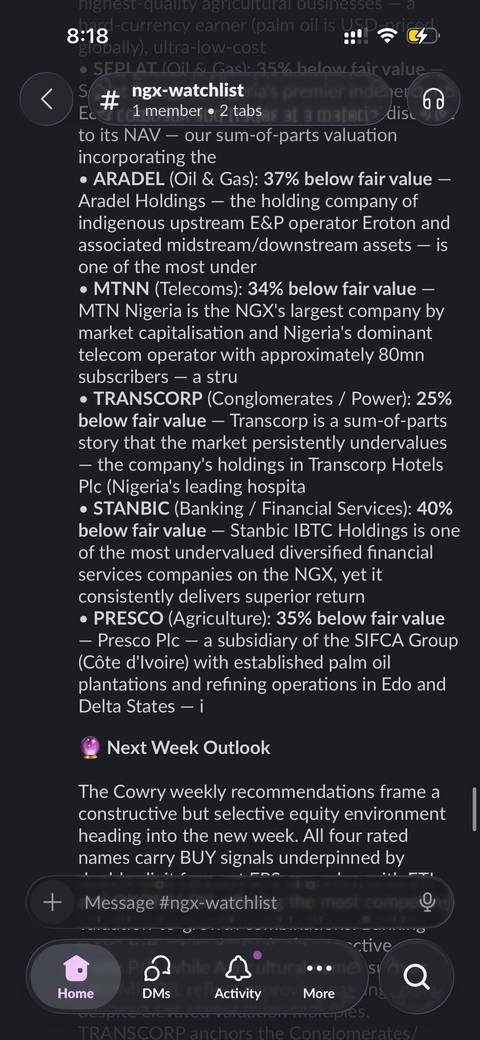Open huddle with headphones icon
Viewport: 480px width, 1040px height.
(433, 99)
